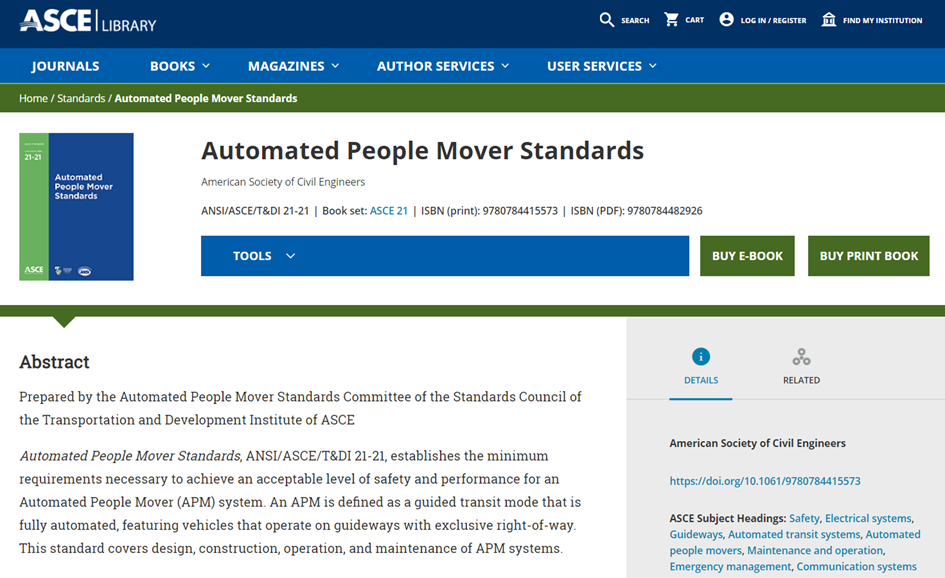
Task: Switch to the Related tab
Action: coord(801,368)
